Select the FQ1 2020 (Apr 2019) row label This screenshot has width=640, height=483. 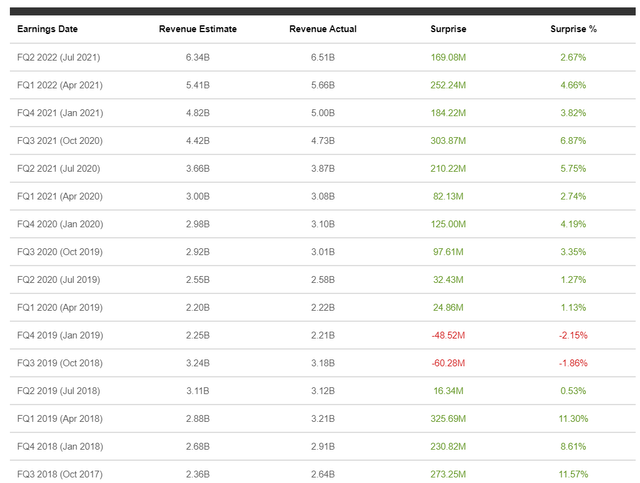coord(60,307)
